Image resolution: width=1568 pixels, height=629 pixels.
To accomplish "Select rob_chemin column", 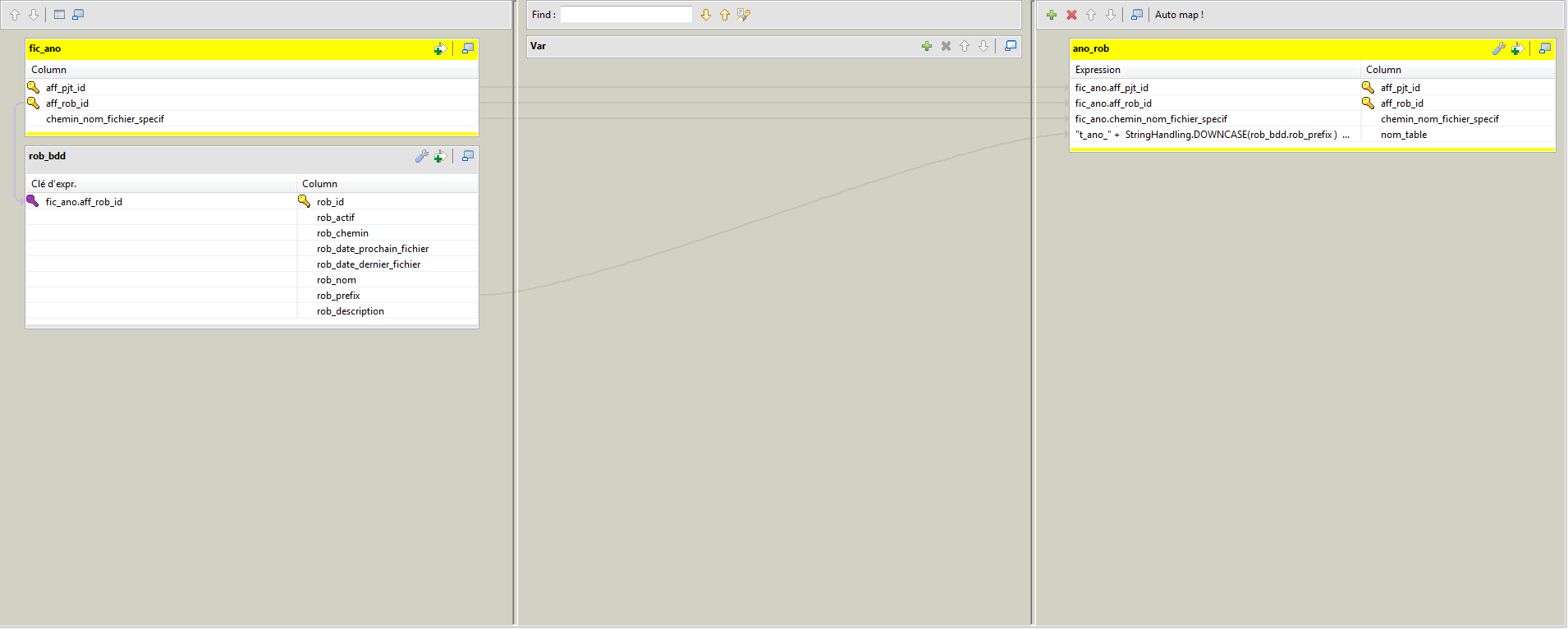I will (x=387, y=233).
